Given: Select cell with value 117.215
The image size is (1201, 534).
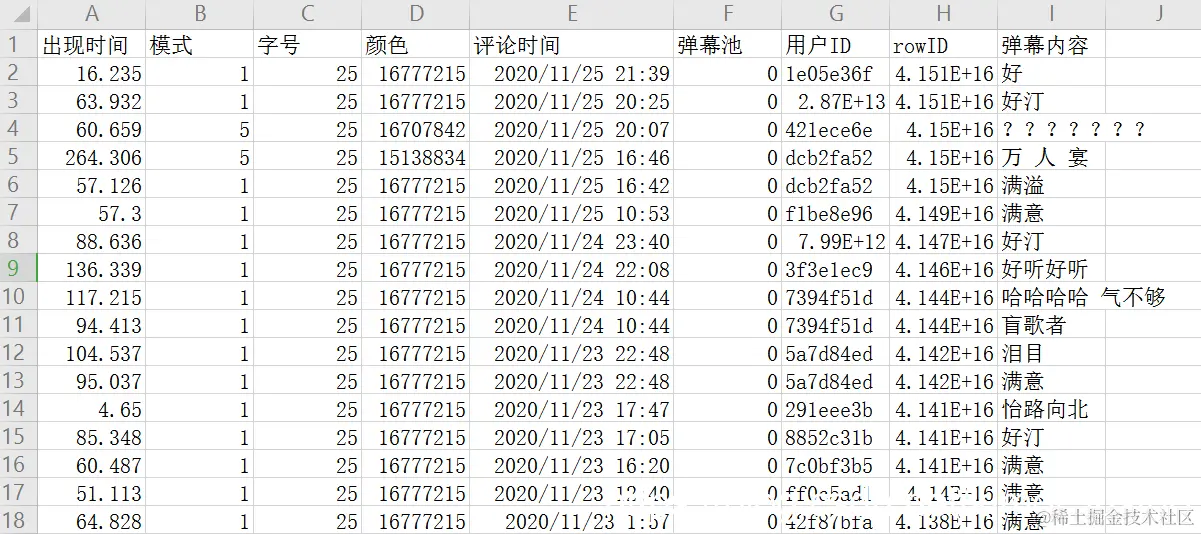Looking at the screenshot, I should (92, 297).
